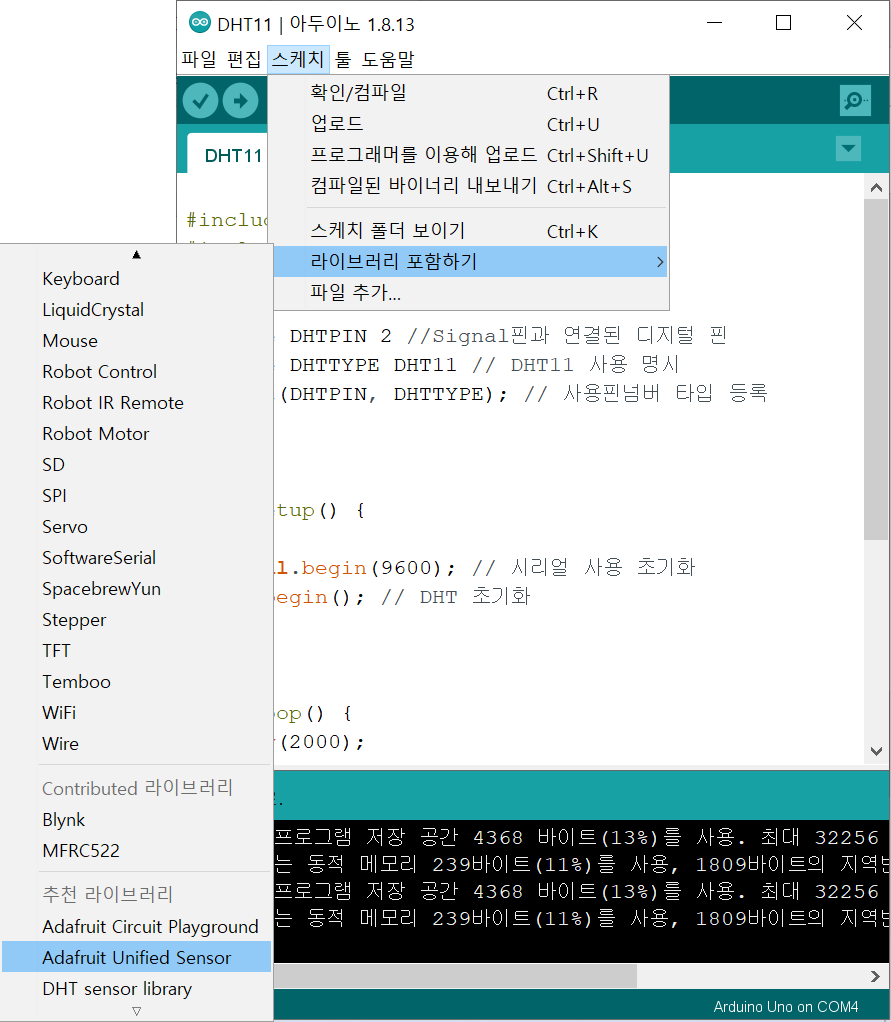This screenshot has height=1022, width=891.
Task: Include the Keyboard library
Action: [x=137, y=279]
